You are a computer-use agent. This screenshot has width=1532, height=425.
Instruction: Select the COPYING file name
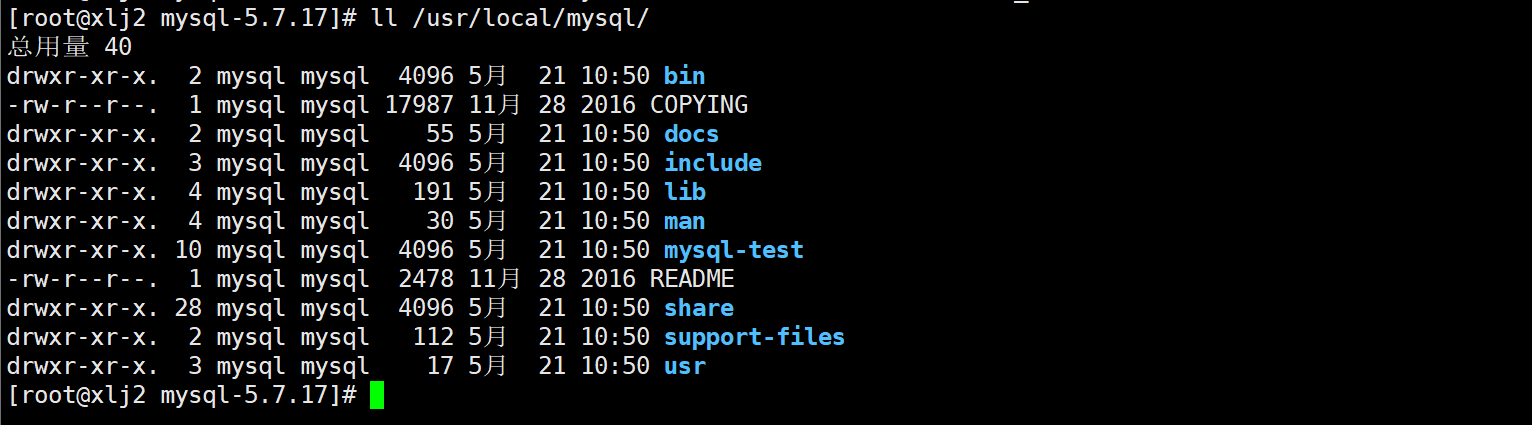[699, 105]
